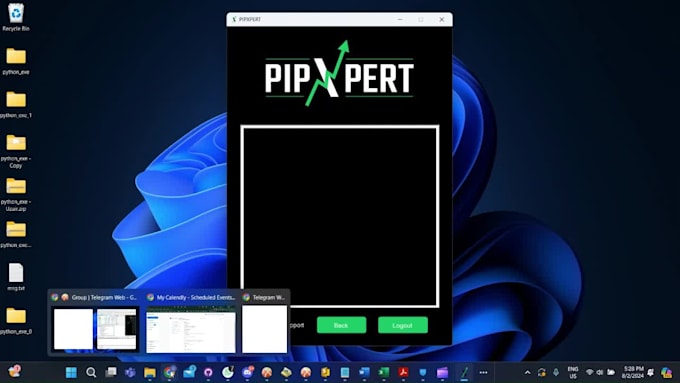Open File Explorer from the taskbar
The image size is (680, 383).
click(x=150, y=372)
